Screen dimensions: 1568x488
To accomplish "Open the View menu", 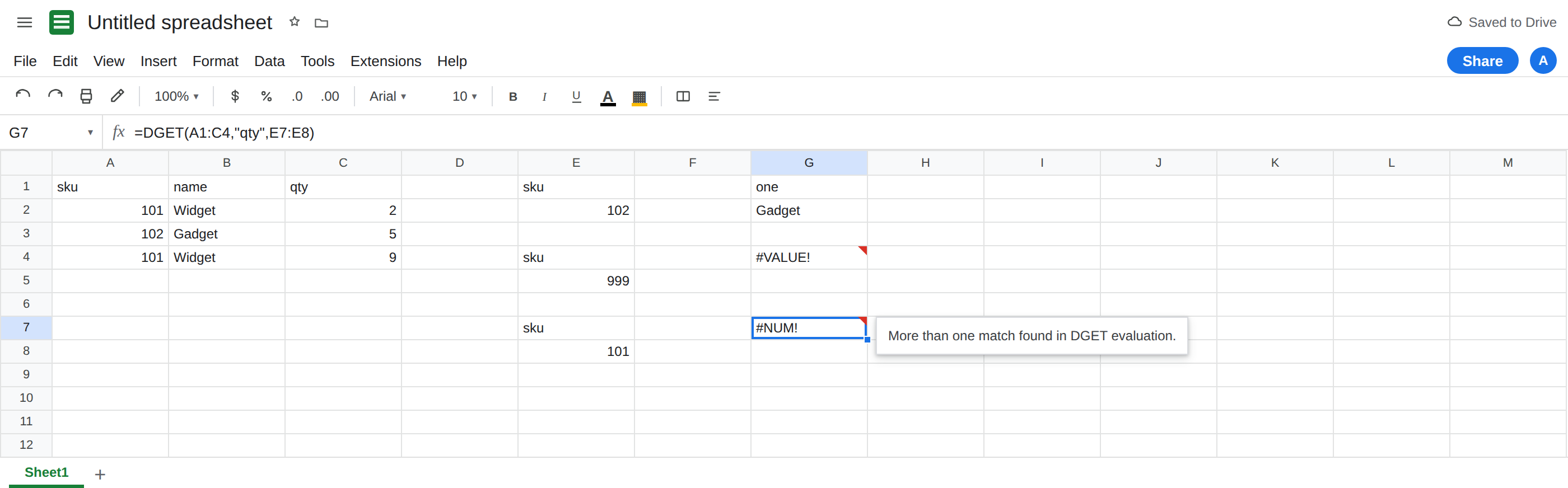I will (x=109, y=61).
